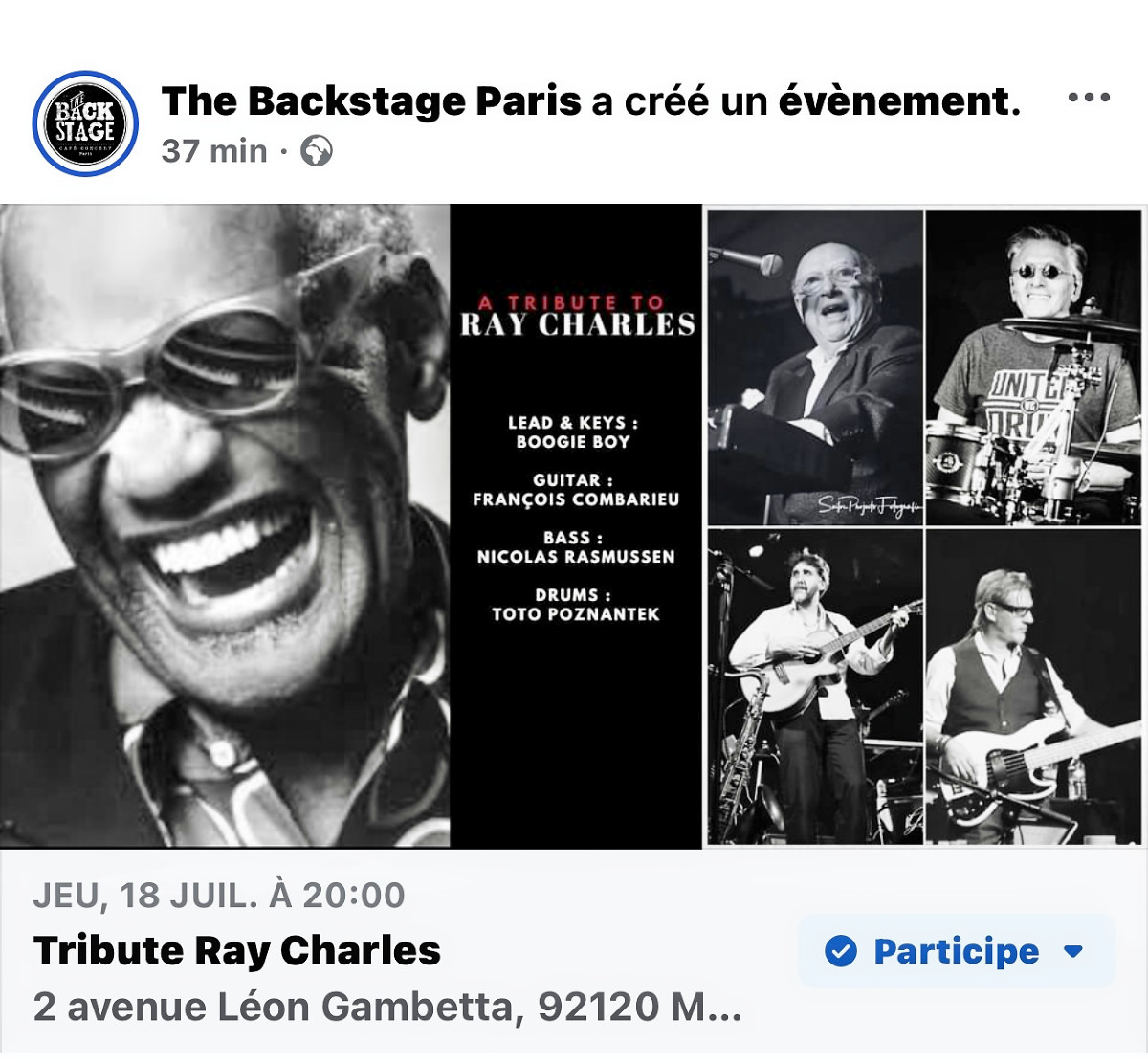The height and width of the screenshot is (1064, 1148).
Task: Open the bass player photo
Action: point(1034,686)
